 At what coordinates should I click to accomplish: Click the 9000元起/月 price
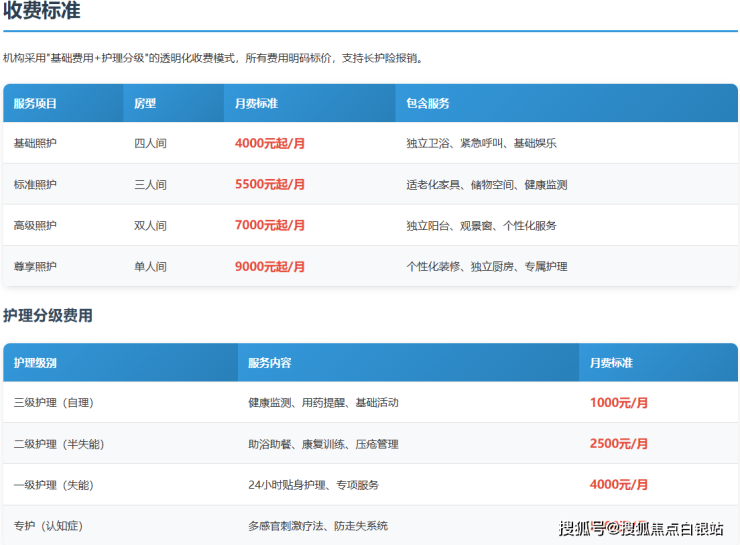(270, 267)
